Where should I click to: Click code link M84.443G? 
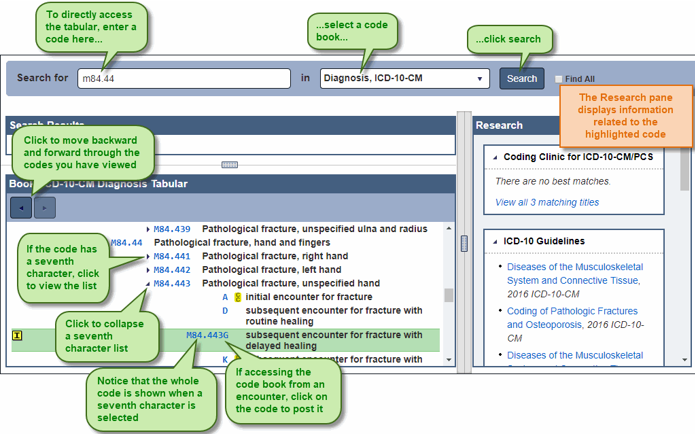coord(207,335)
